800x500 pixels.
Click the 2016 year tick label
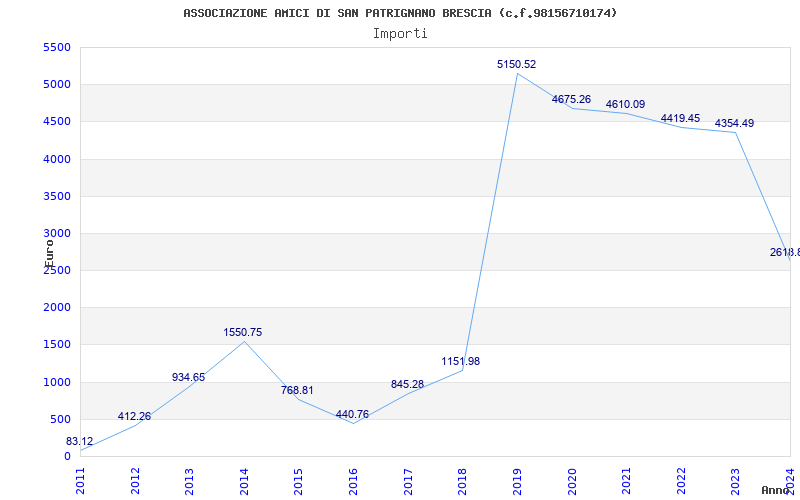pyautogui.click(x=354, y=479)
